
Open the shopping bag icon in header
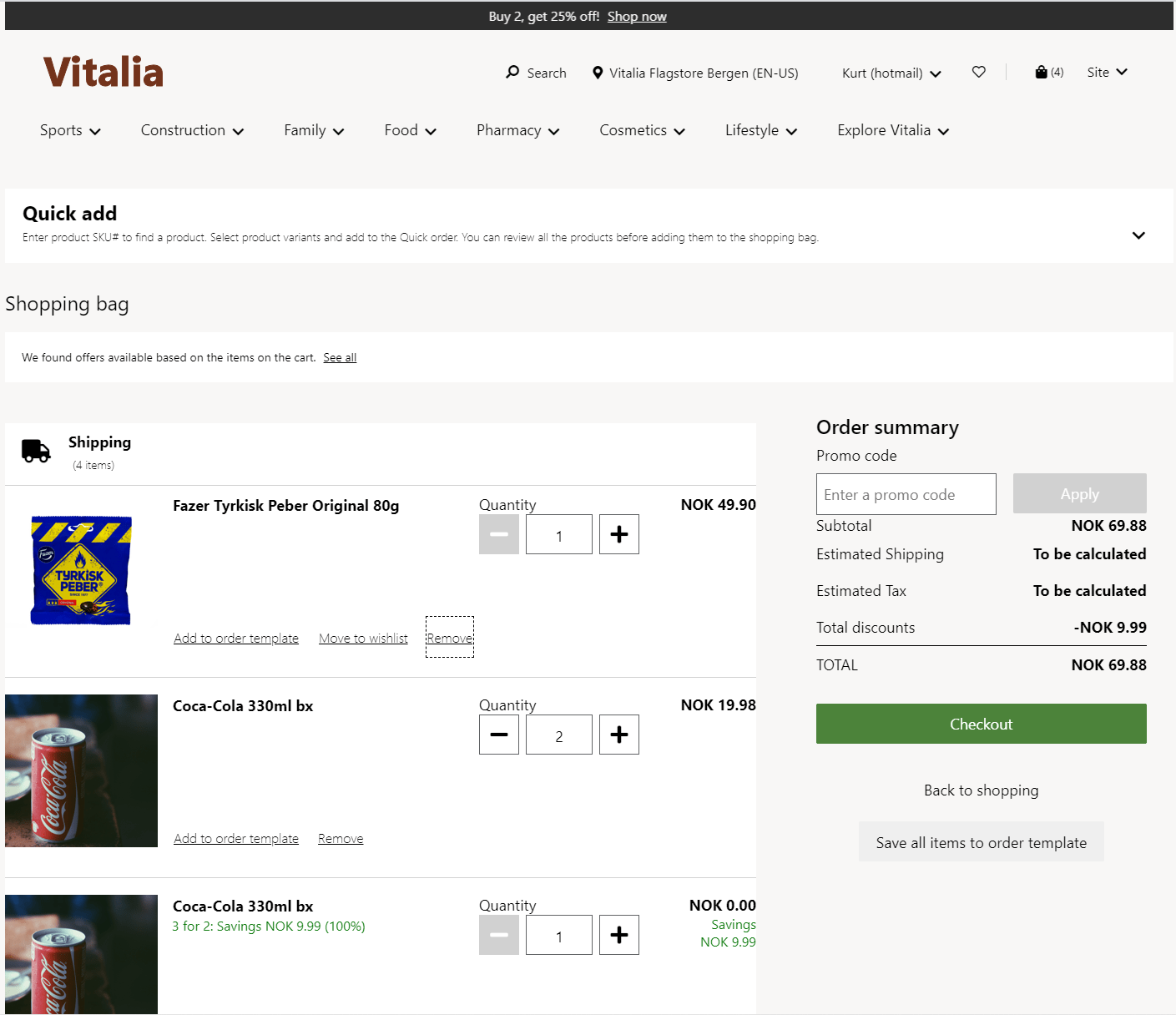tap(1042, 73)
